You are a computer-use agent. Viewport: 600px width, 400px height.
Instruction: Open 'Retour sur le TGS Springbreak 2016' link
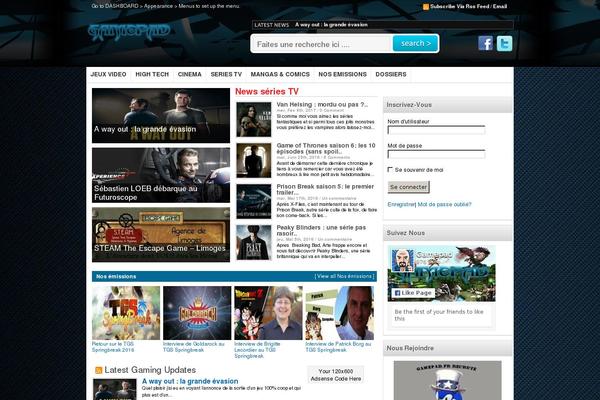coord(113,347)
